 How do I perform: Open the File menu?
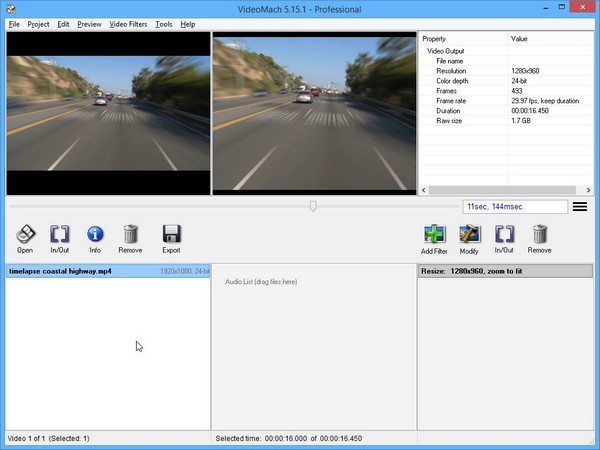click(14, 24)
